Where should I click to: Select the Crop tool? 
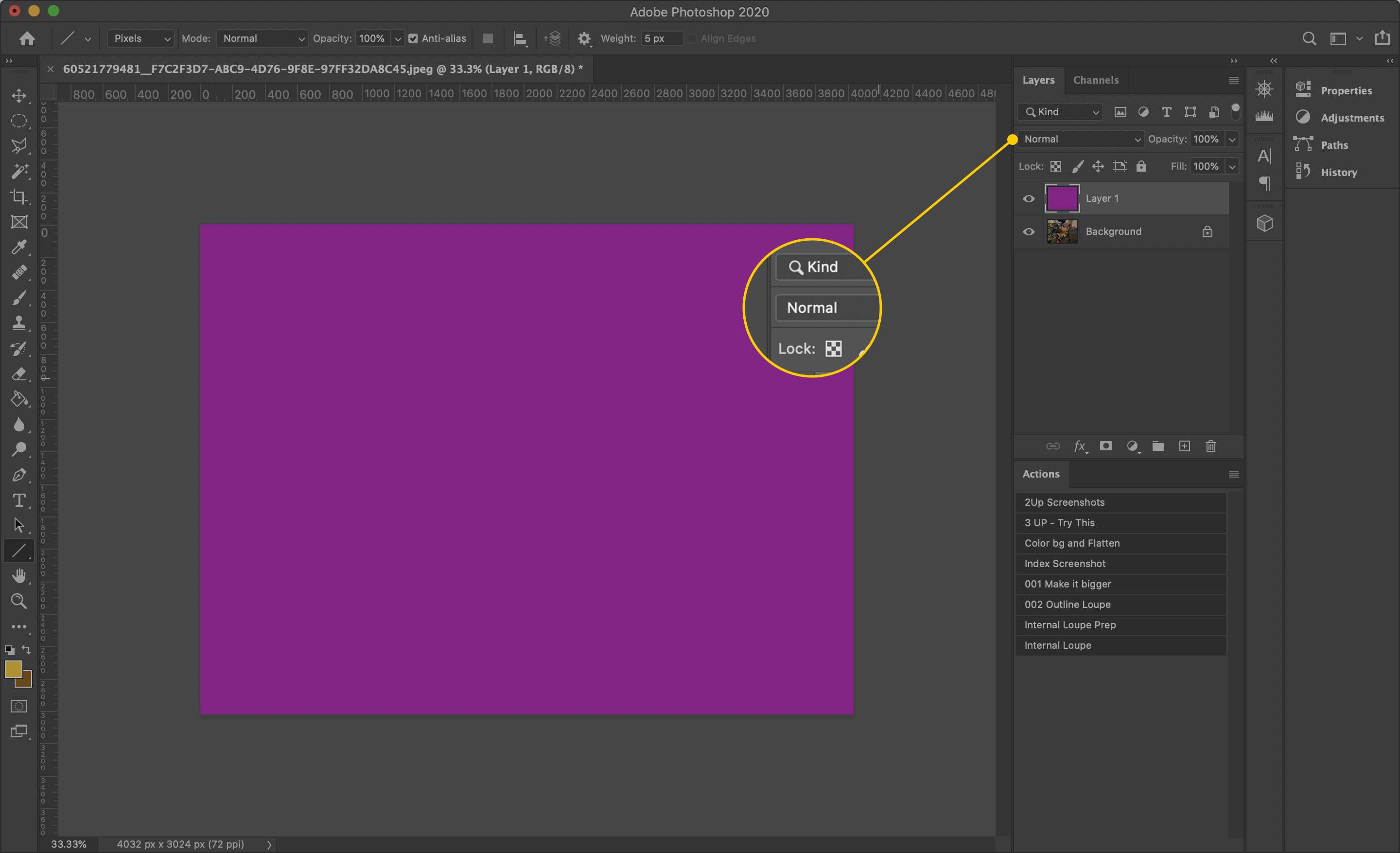point(18,196)
